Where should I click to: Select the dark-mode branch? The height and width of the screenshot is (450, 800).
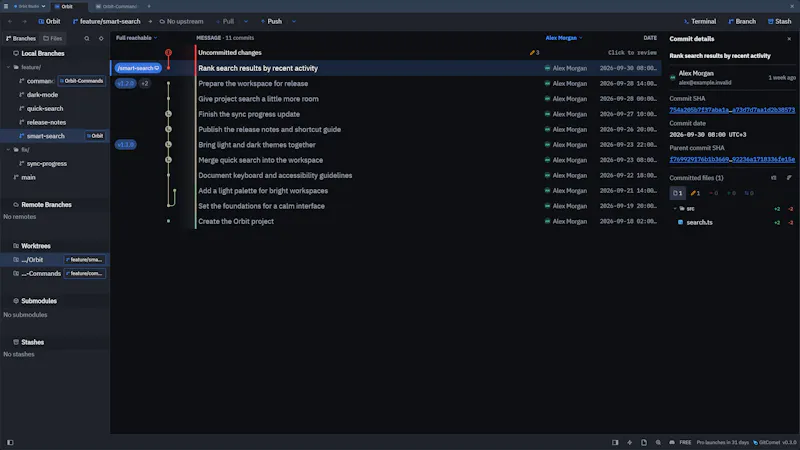tap(42, 94)
